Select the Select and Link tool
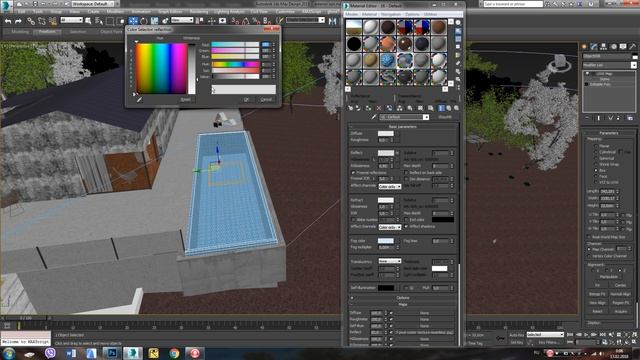 pyautogui.click(x=31, y=21)
